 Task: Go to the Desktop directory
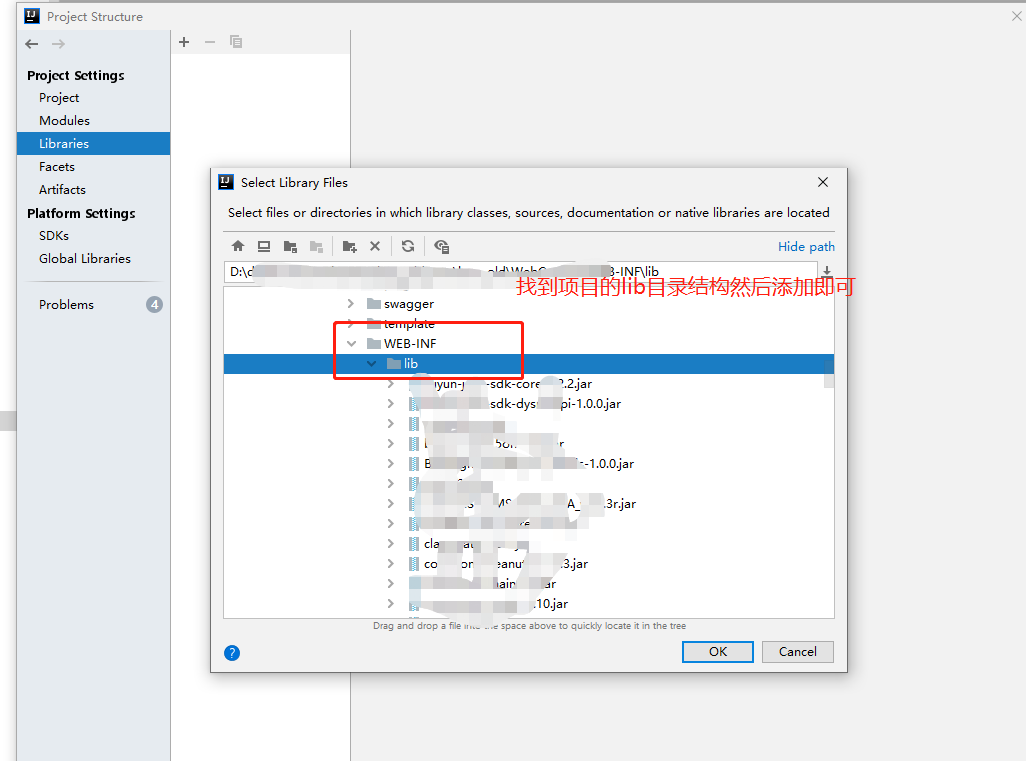coord(264,246)
